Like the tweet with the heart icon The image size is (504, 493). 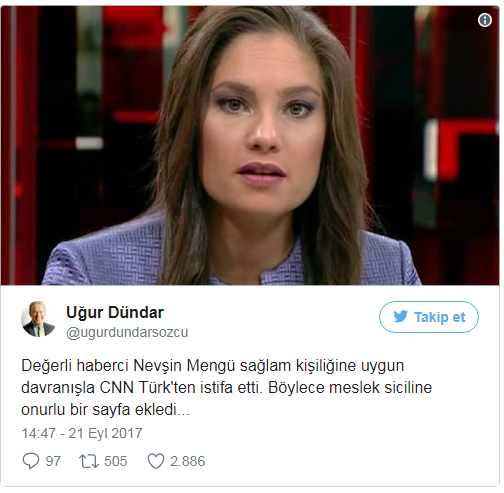click(x=156, y=461)
